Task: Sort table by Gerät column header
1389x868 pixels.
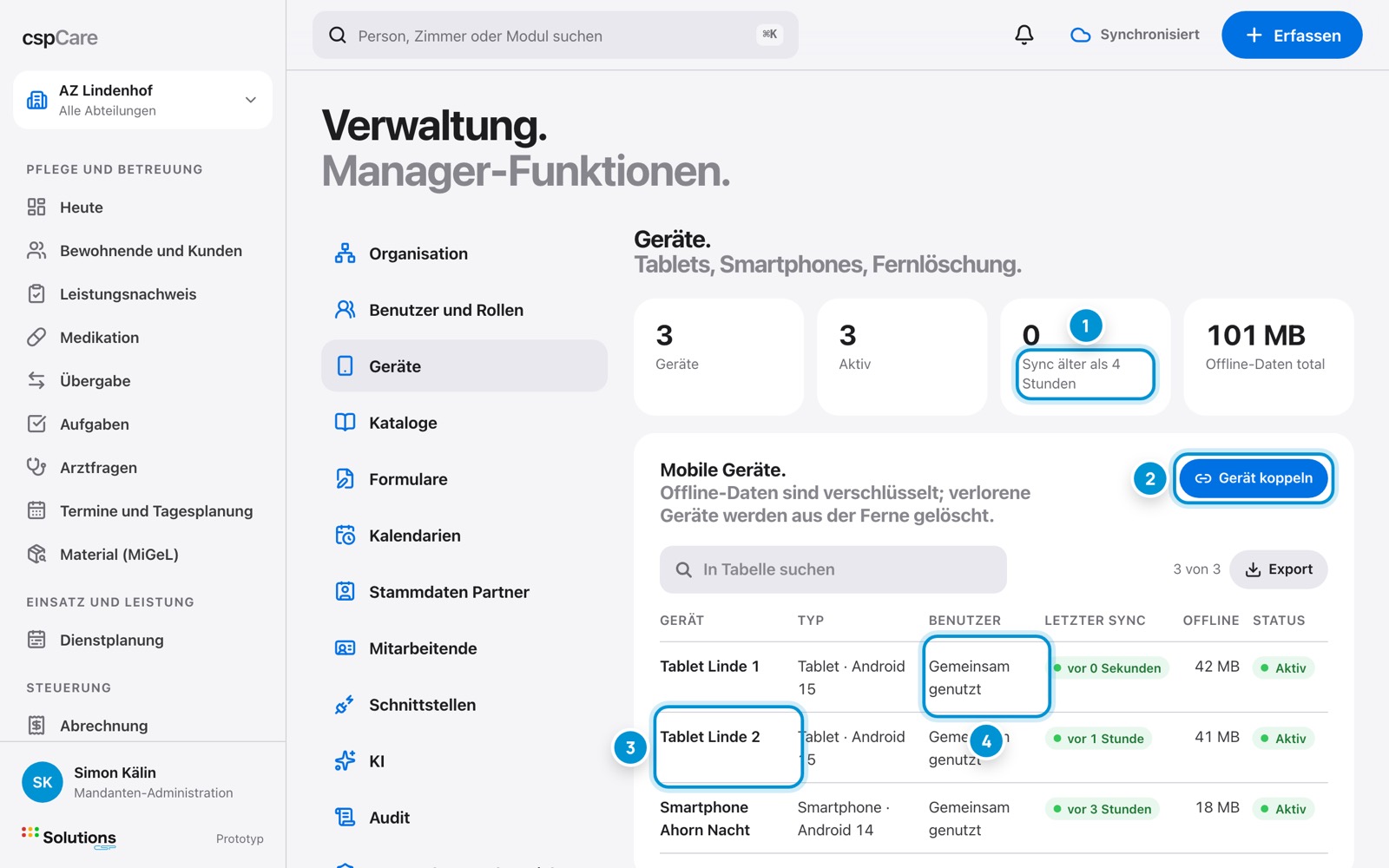Action: click(x=681, y=621)
